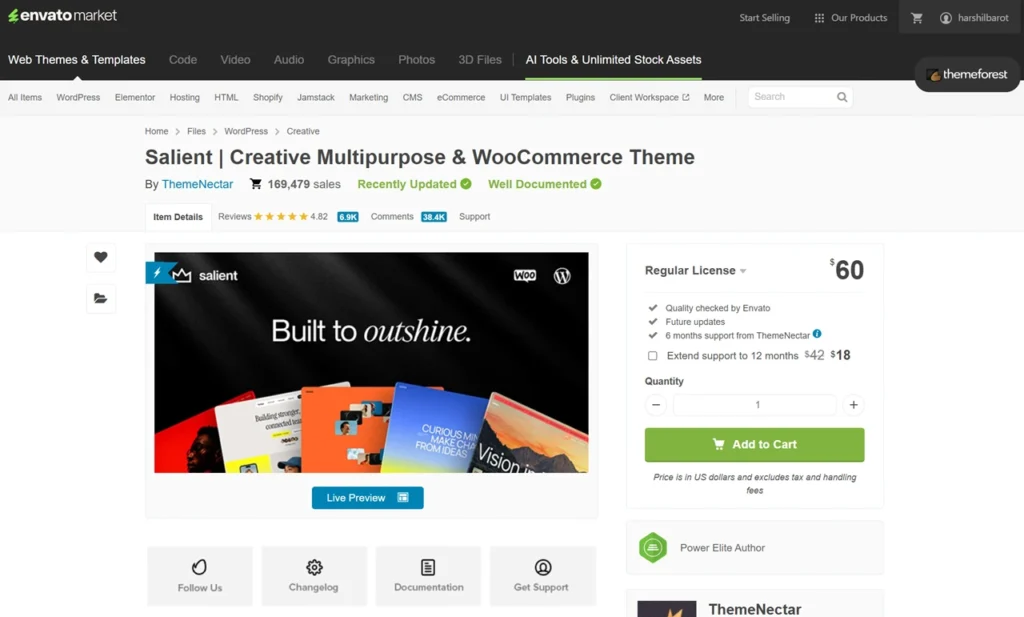Click the Add to Cart button
The width and height of the screenshot is (1024, 617).
coord(754,445)
